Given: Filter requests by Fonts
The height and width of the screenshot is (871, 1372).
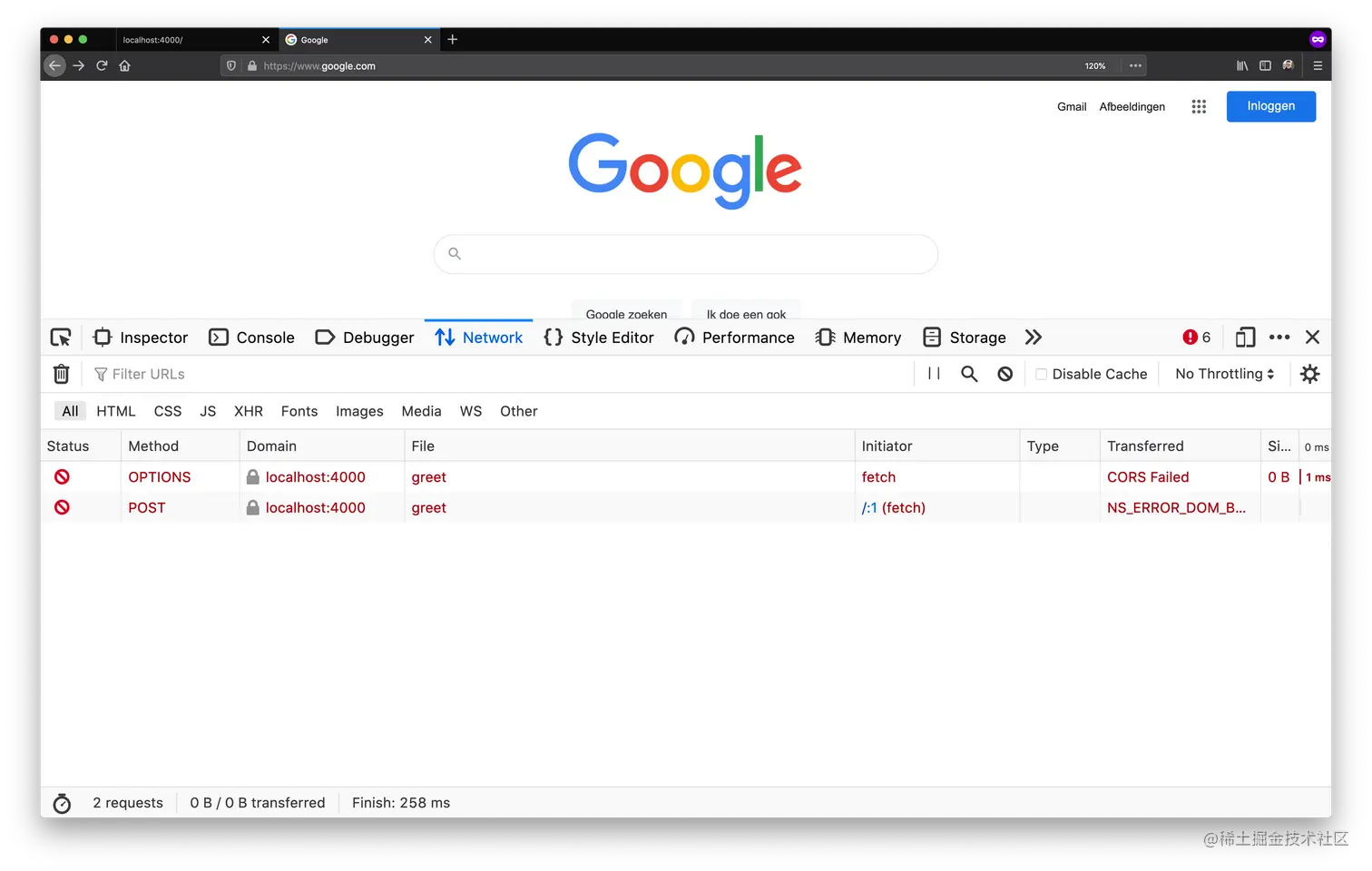Looking at the screenshot, I should coord(299,411).
